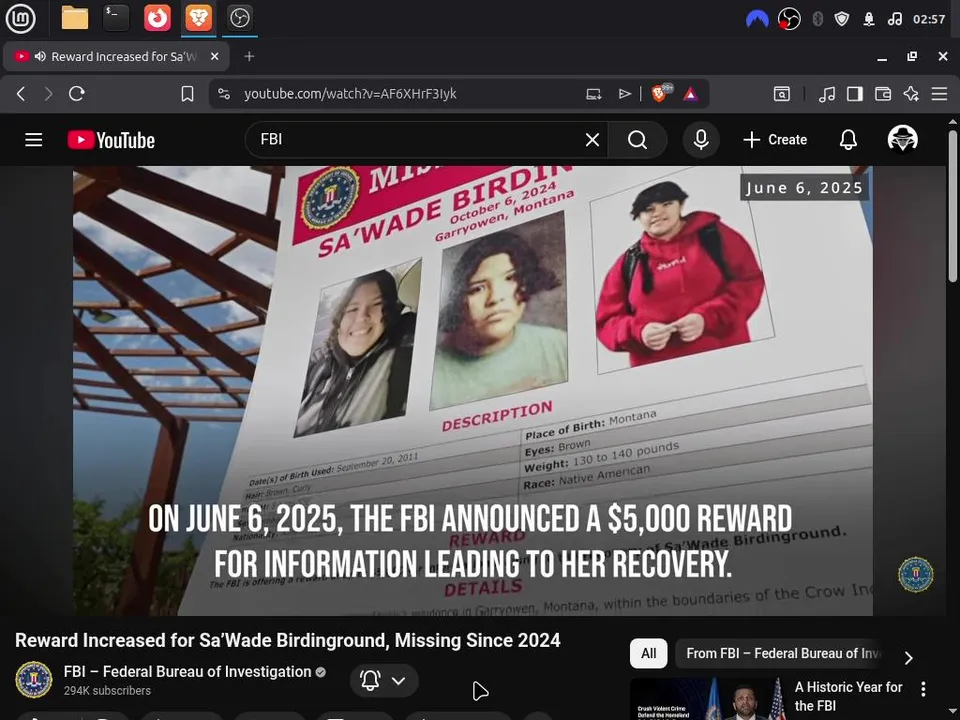This screenshot has width=960, height=720.
Task: Click FBI seal watermark in video
Action: pos(915,574)
